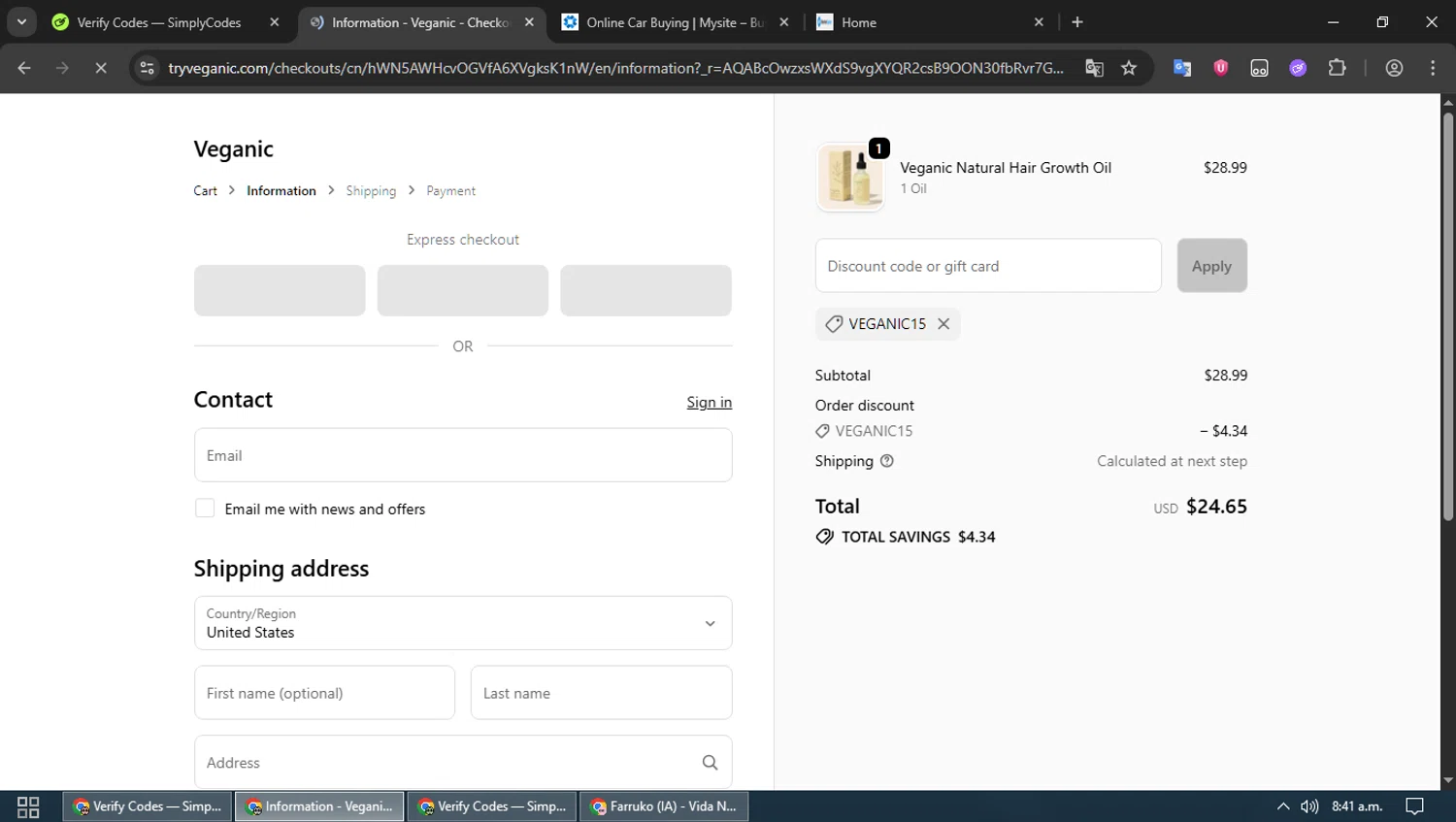Click the grey square extension icon
Image resolution: width=1456 pixels, height=822 pixels.
(1259, 68)
